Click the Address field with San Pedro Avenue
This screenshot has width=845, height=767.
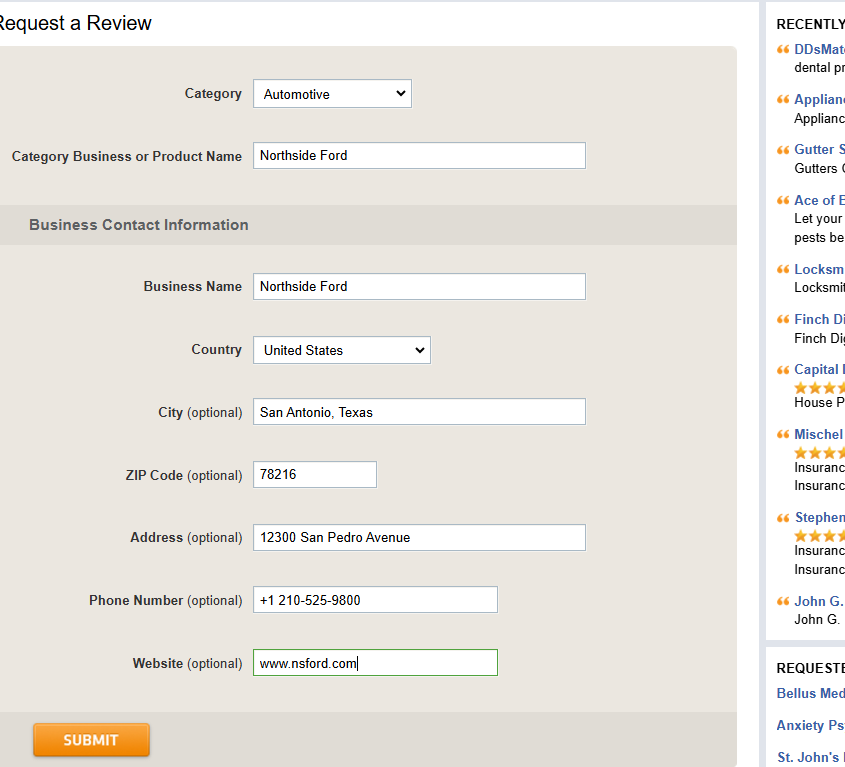point(419,537)
